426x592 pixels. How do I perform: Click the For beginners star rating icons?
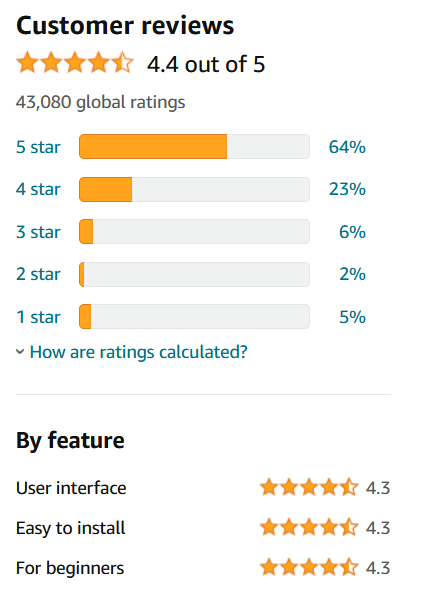pyautogui.click(x=309, y=567)
